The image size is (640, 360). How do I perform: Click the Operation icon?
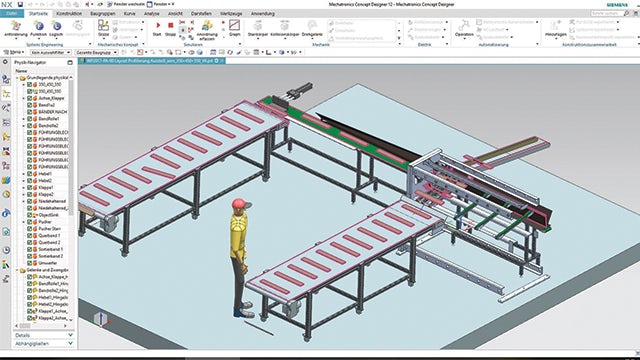point(464,26)
